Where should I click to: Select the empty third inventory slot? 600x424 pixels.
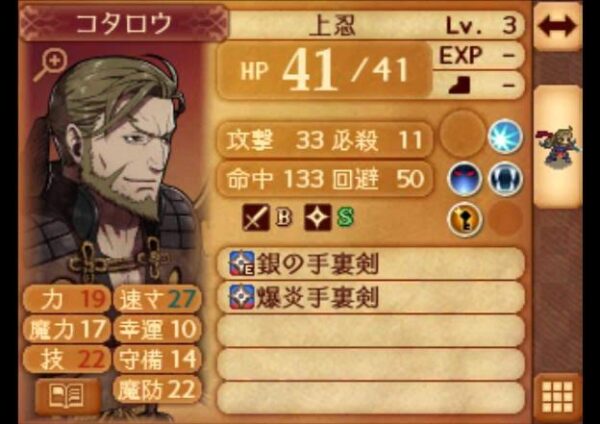[370, 331]
